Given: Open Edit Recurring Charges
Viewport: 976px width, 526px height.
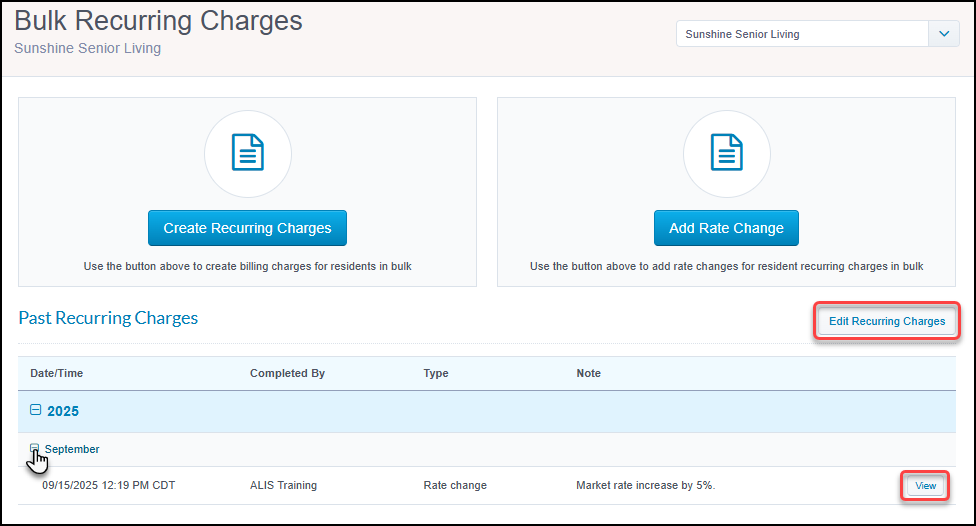Looking at the screenshot, I should click(x=886, y=321).
